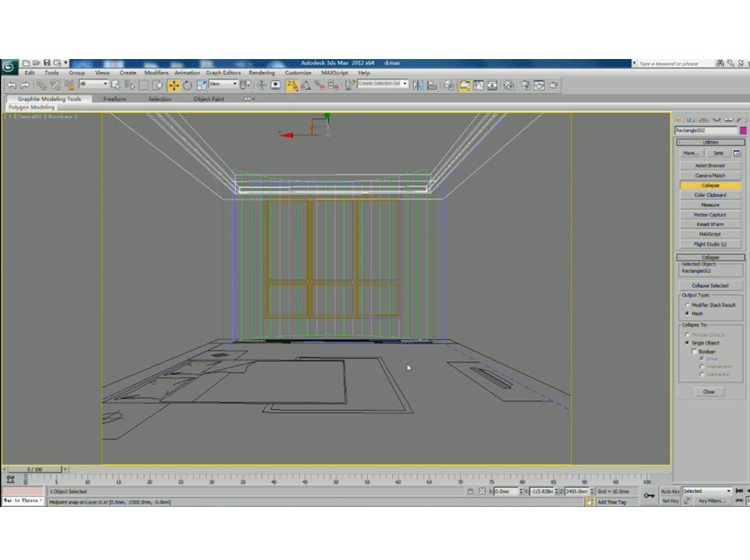750x560 pixels.
Task: Open Edit Named Selection Sets icon
Action: click(350, 85)
